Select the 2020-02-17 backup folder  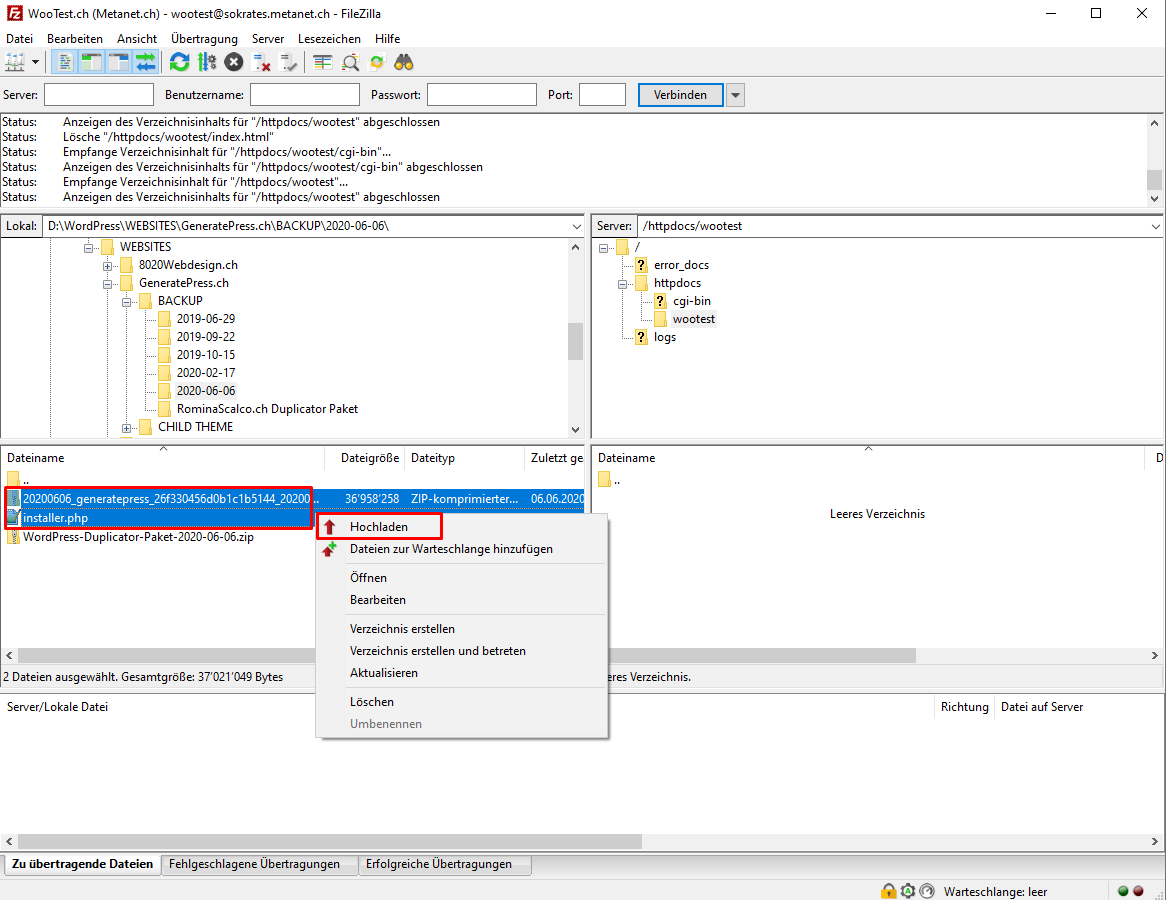click(x=206, y=373)
